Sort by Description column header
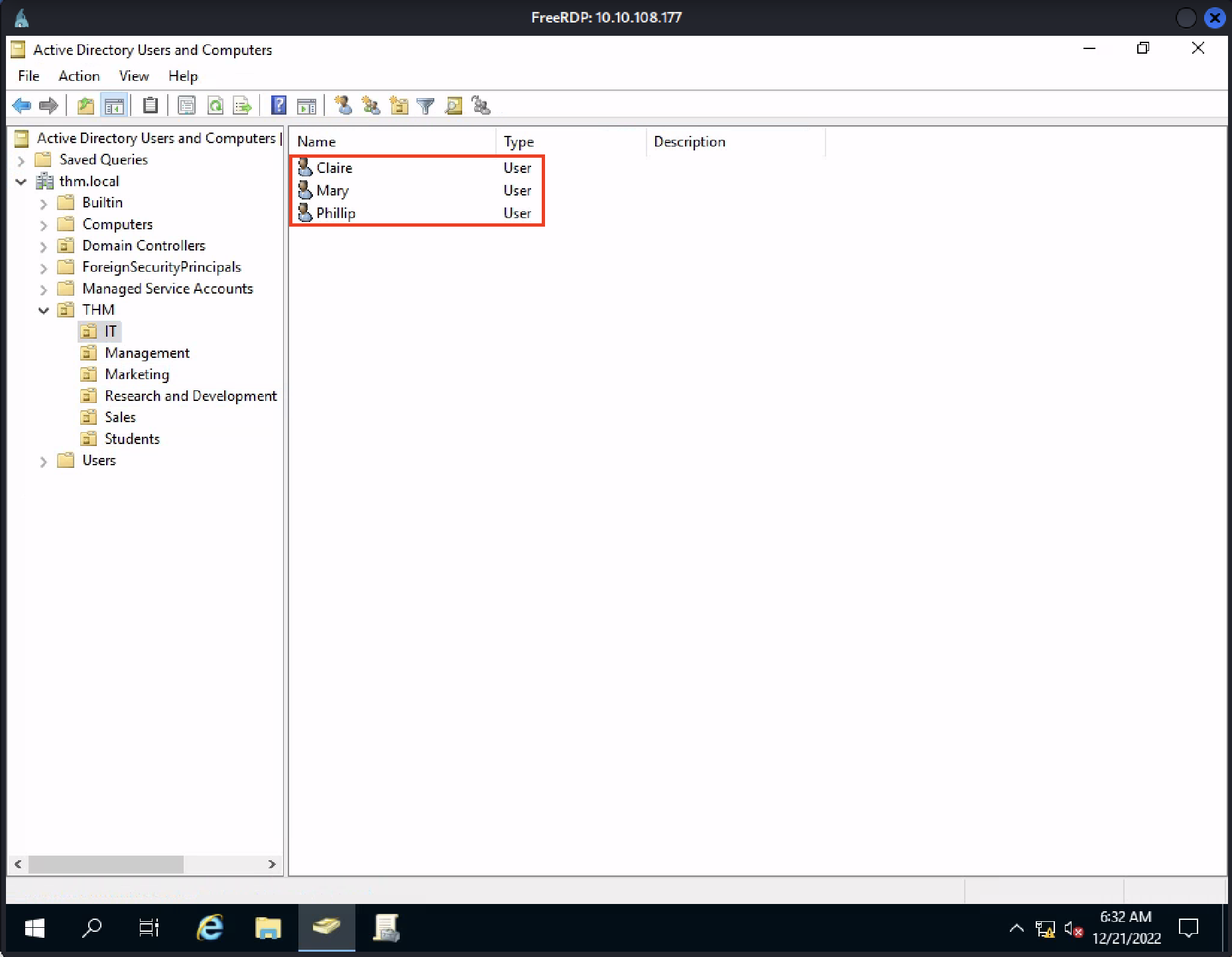1232x957 pixels. coord(736,142)
